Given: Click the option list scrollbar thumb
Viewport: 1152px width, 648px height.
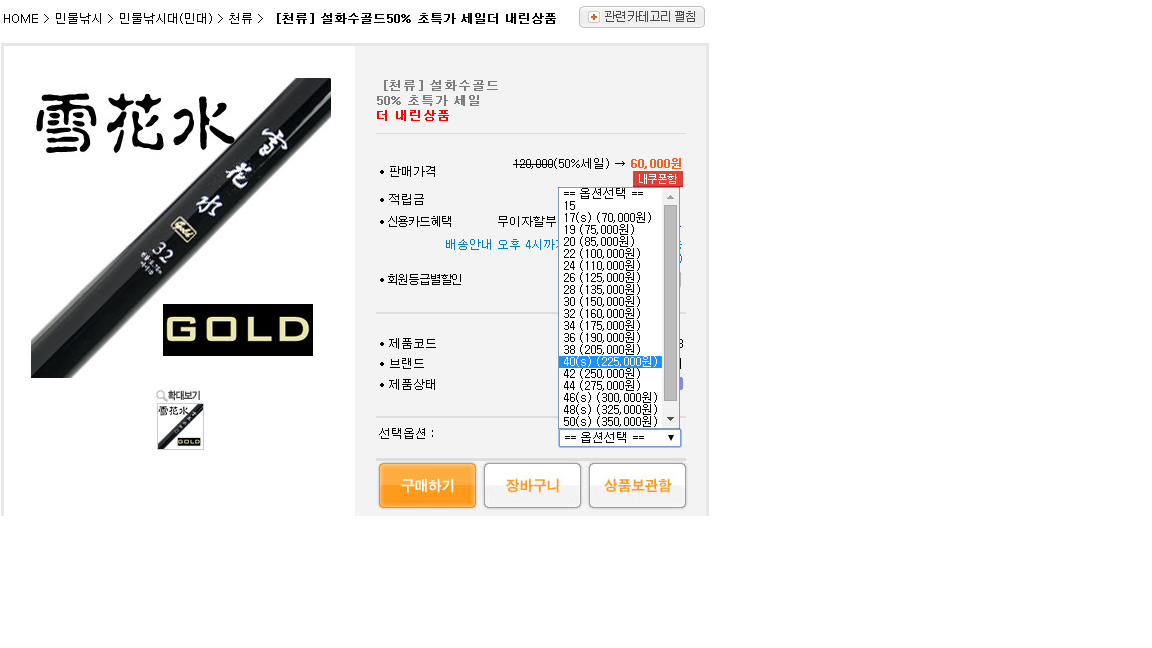Looking at the screenshot, I should 670,303.
